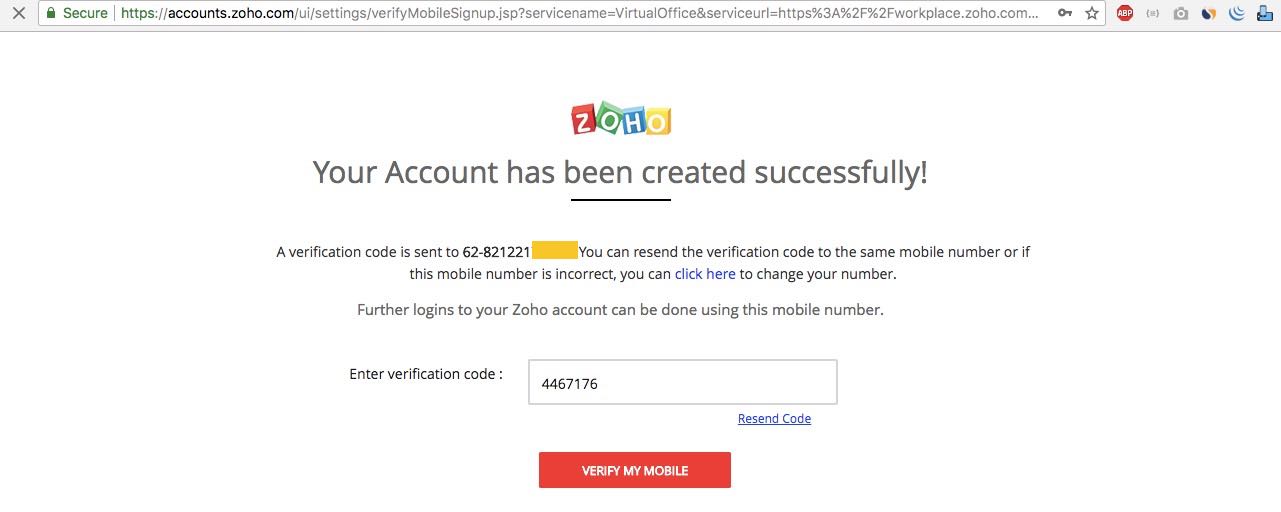
Task: Click the mobile device extension icon
Action: [1264, 14]
